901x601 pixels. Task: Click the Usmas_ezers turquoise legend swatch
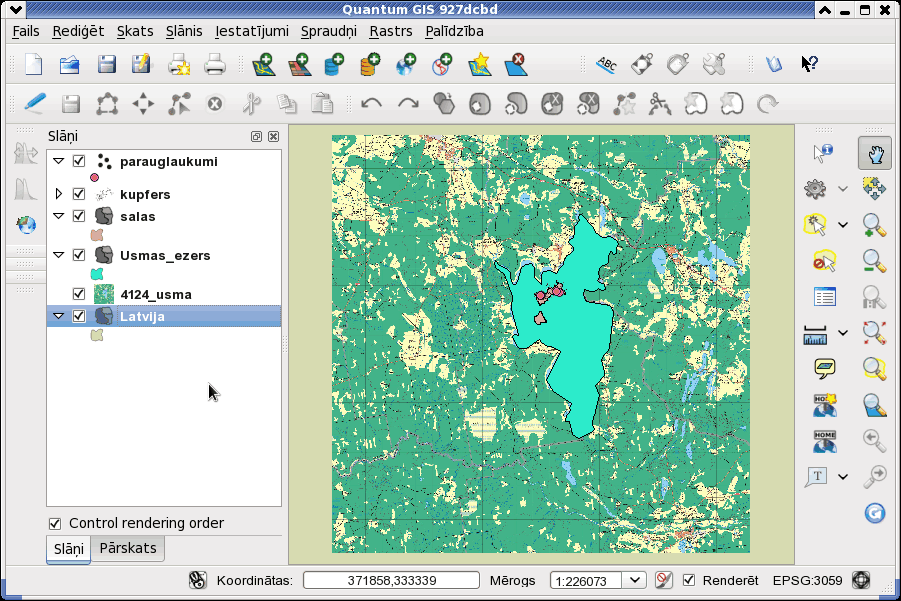click(x=97, y=274)
